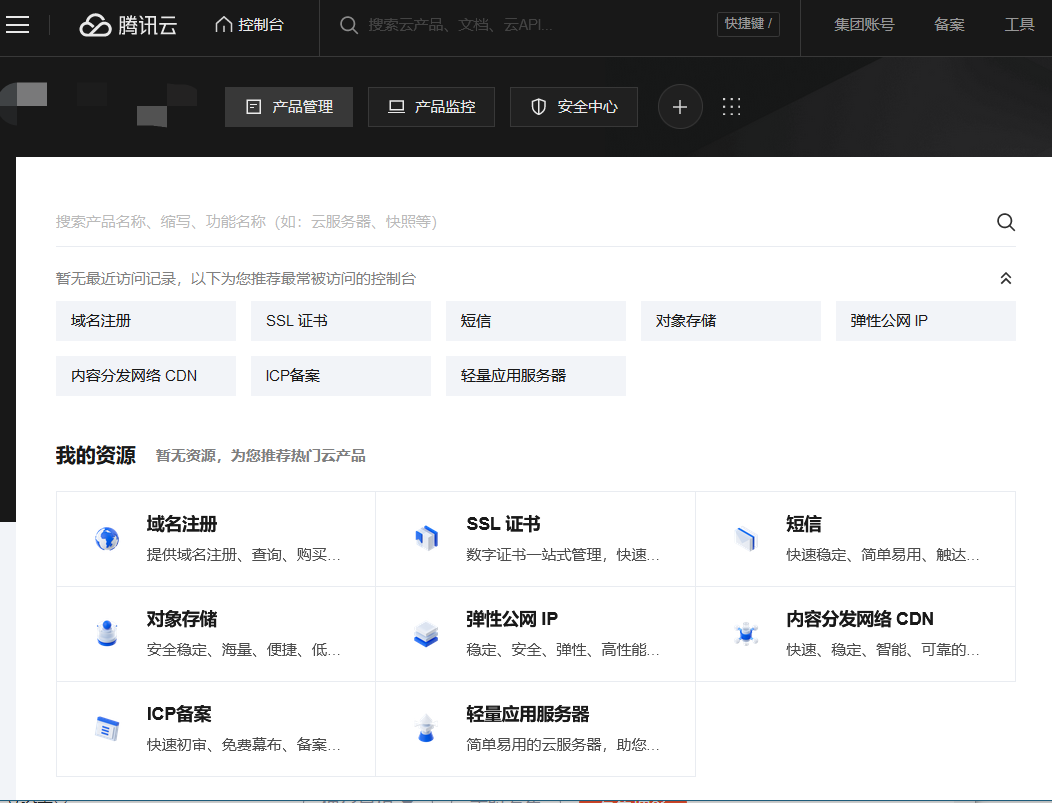Click the 短信 quick access chip
Viewport: 1052px width, 803px height.
[536, 321]
